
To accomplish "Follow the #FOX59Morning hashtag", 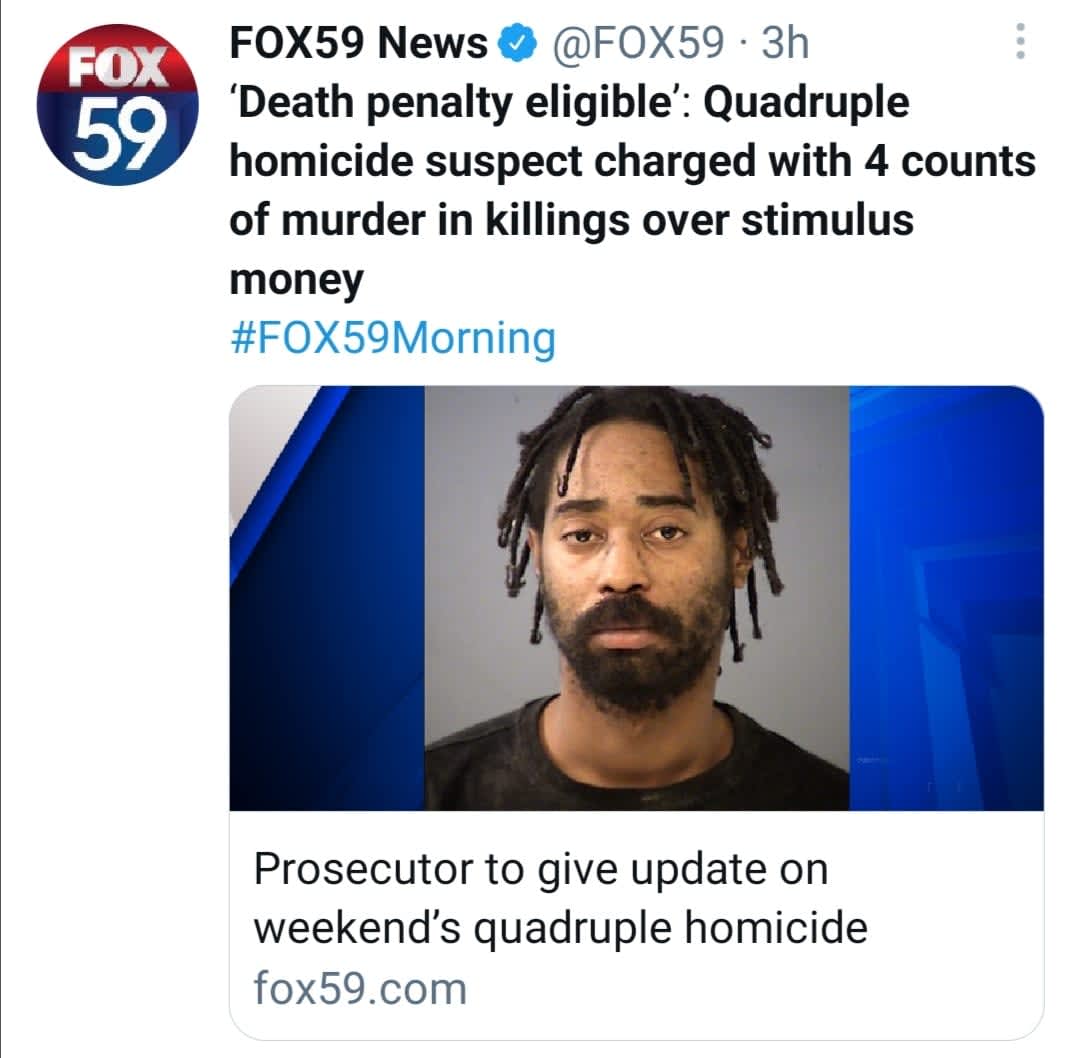I will 393,338.
